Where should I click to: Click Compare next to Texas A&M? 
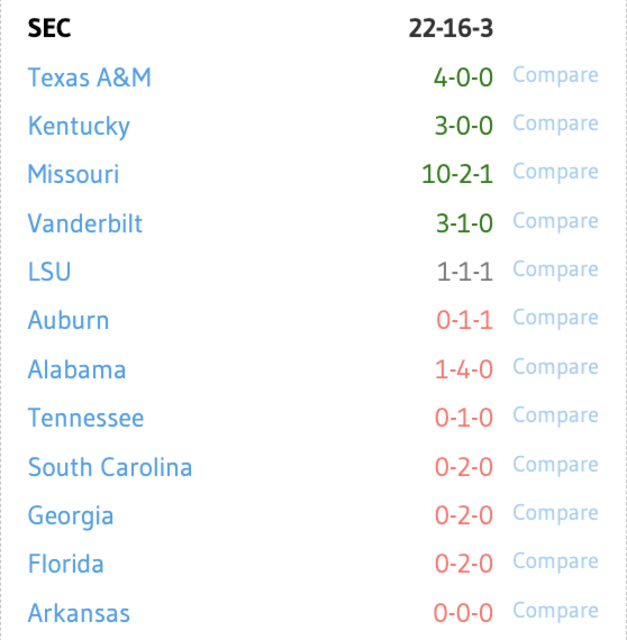[x=556, y=76]
